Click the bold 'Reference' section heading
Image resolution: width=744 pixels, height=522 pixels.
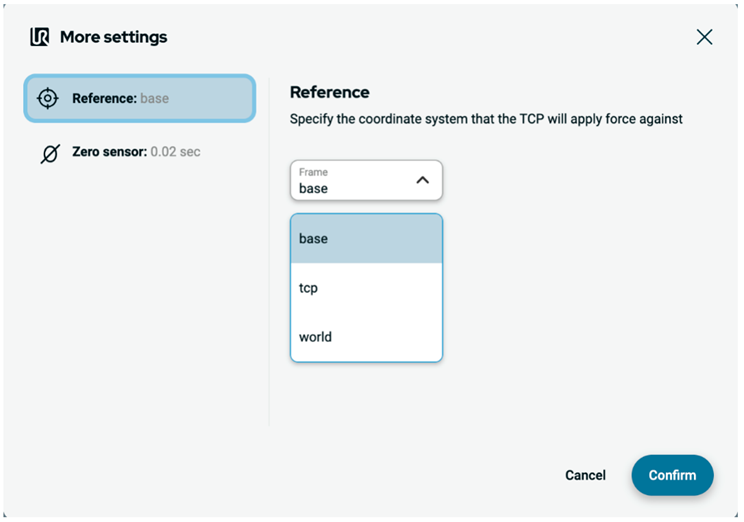(329, 92)
